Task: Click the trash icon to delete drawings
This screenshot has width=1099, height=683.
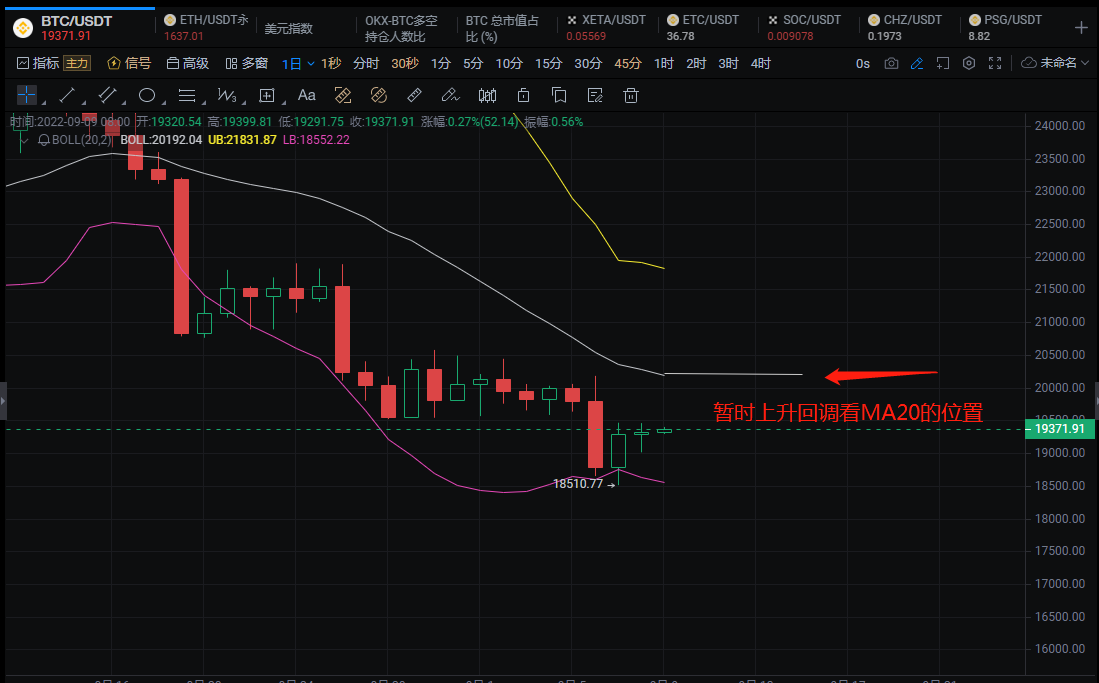Action: [631, 96]
